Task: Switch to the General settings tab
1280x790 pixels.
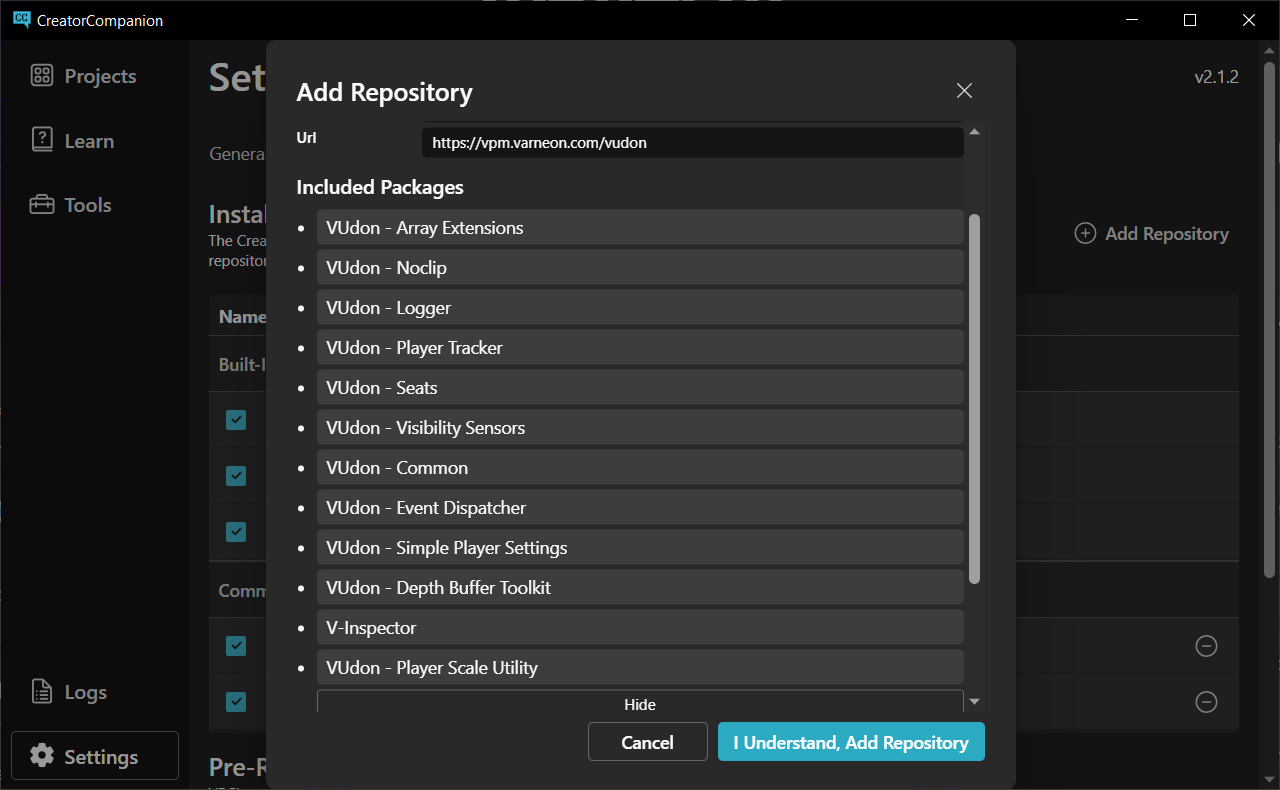Action: (237, 153)
